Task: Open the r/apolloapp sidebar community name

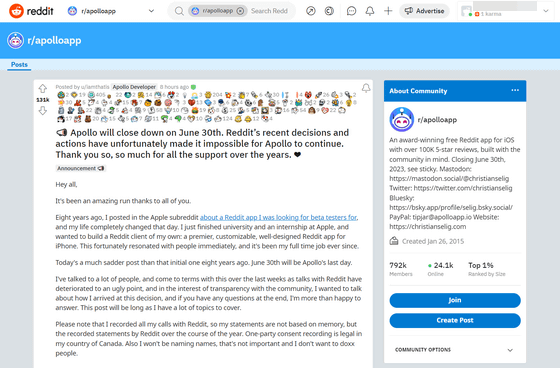Action: [437, 120]
